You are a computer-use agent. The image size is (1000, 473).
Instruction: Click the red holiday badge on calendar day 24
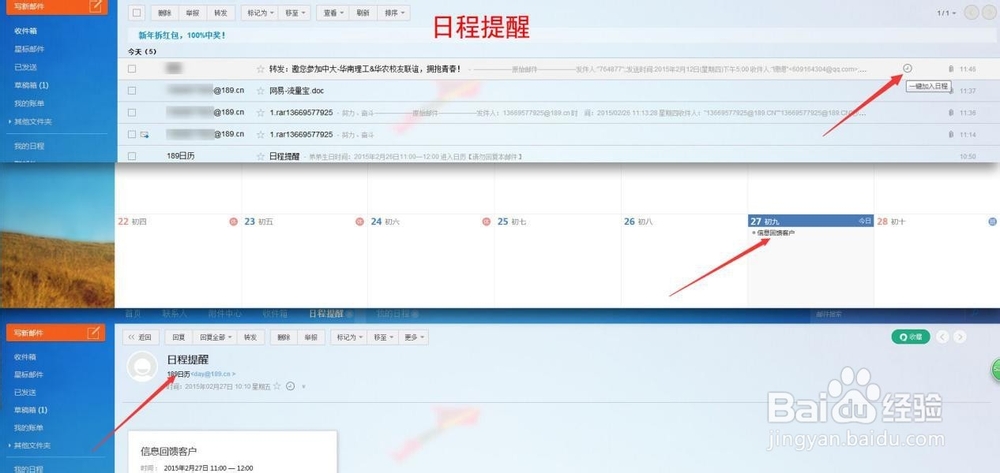(486, 222)
